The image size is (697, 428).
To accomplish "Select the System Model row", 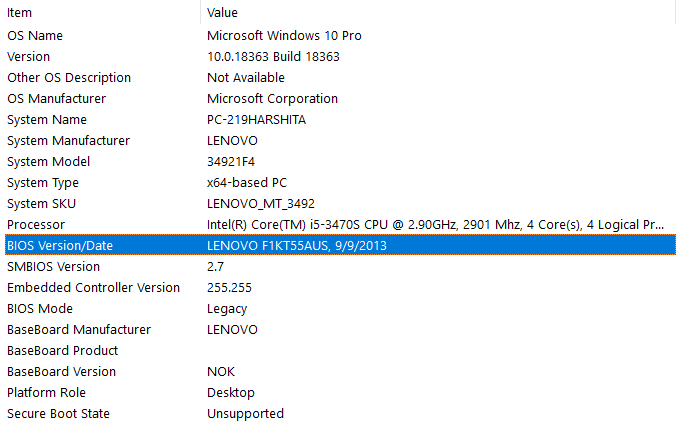I will [x=49, y=161].
